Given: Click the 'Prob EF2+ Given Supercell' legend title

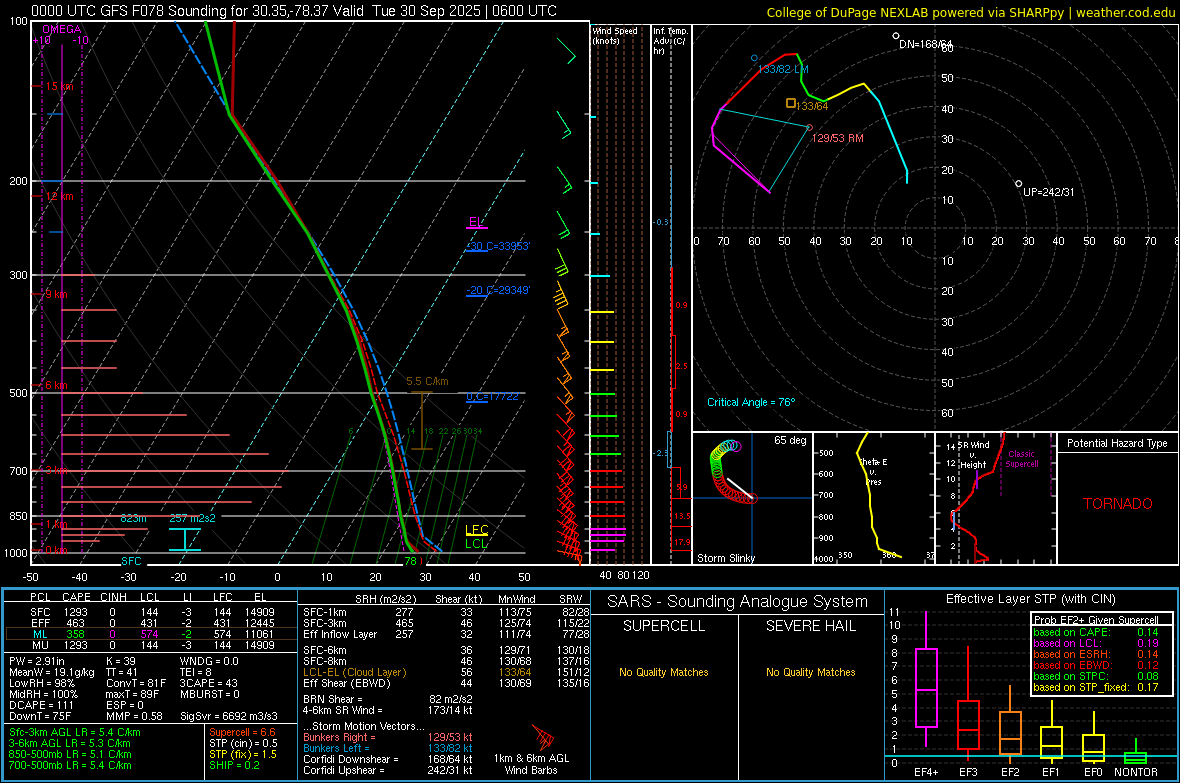Looking at the screenshot, I should pos(1096,620).
